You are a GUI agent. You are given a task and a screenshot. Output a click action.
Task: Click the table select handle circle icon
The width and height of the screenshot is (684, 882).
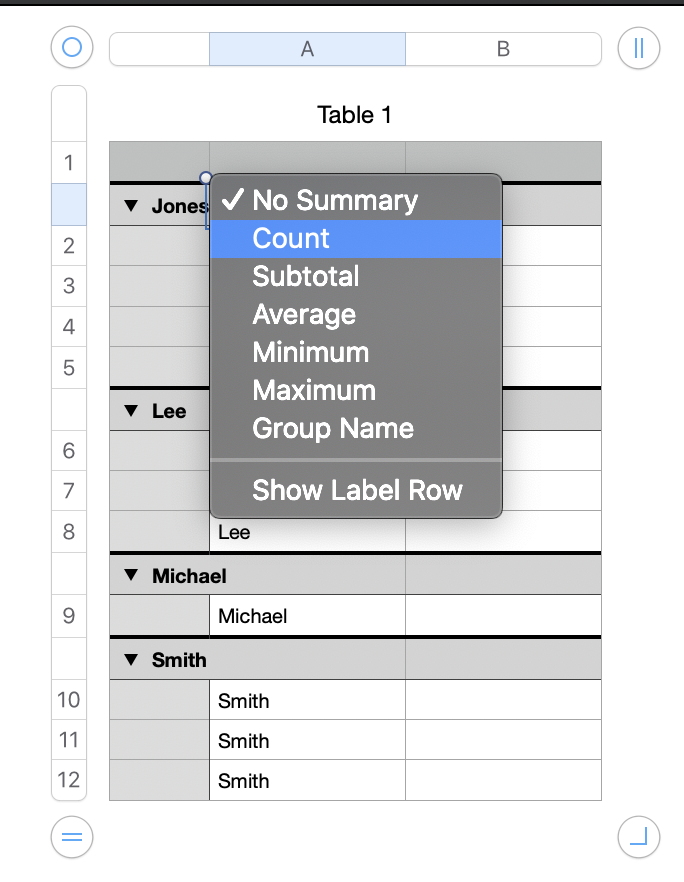(72, 47)
